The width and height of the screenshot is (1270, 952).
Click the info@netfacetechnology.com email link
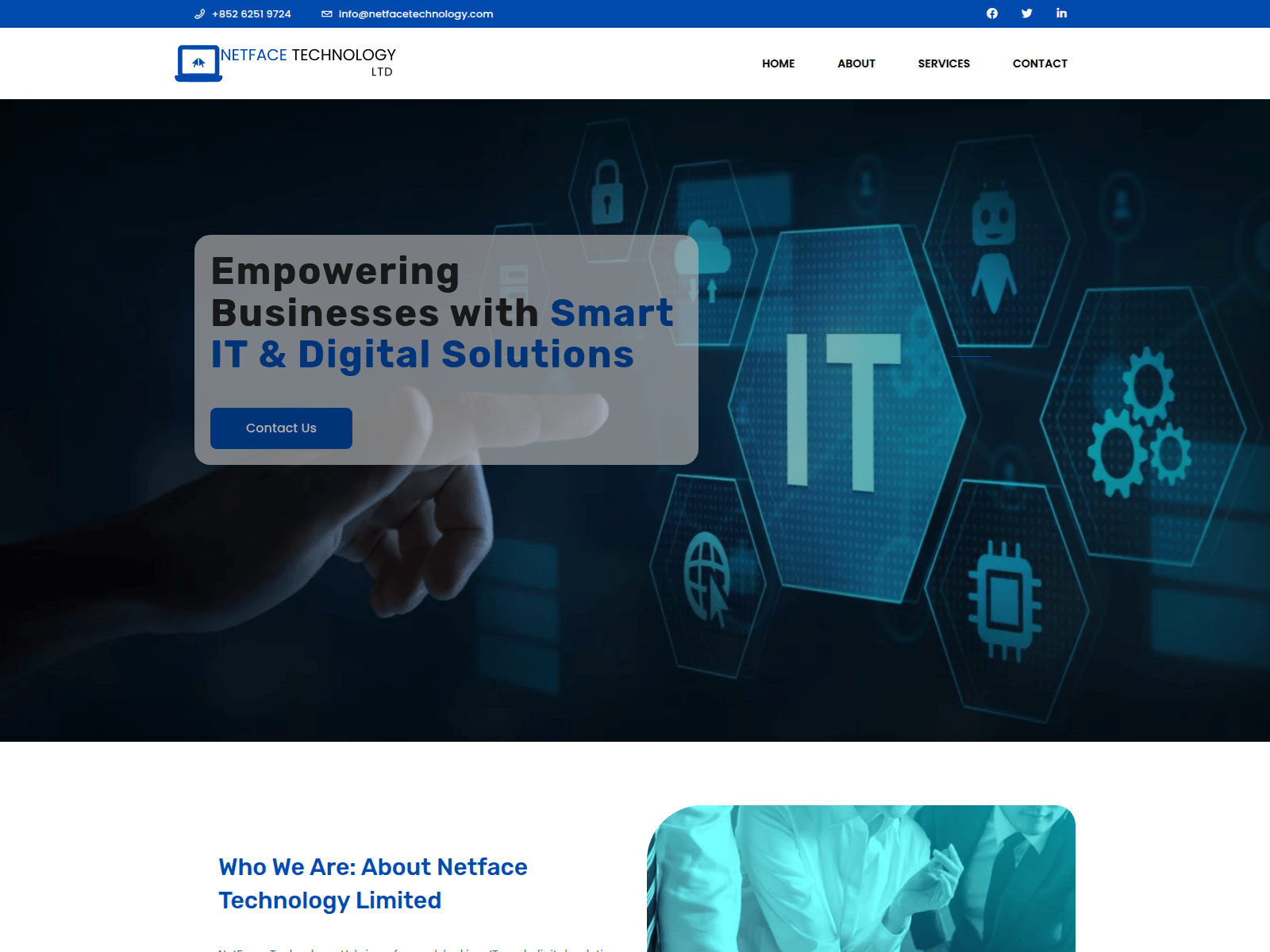click(415, 13)
